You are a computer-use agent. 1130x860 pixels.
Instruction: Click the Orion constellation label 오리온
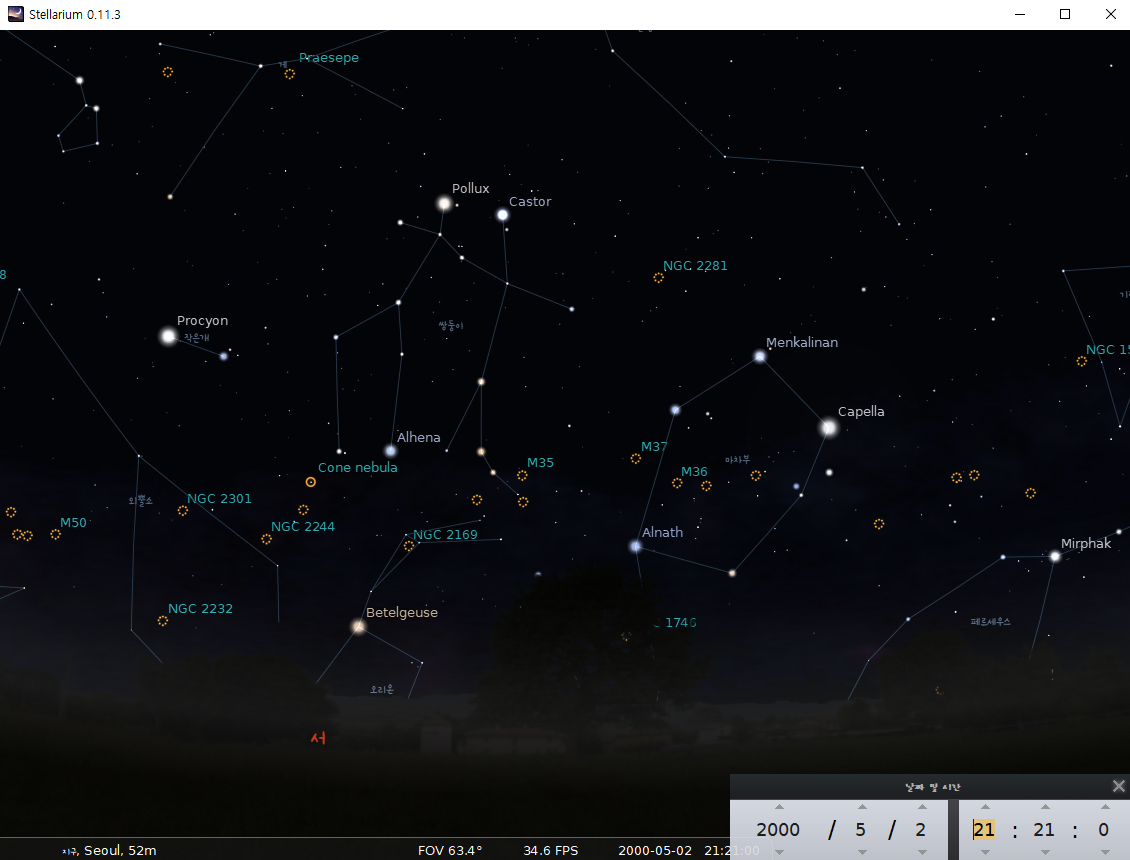point(382,690)
